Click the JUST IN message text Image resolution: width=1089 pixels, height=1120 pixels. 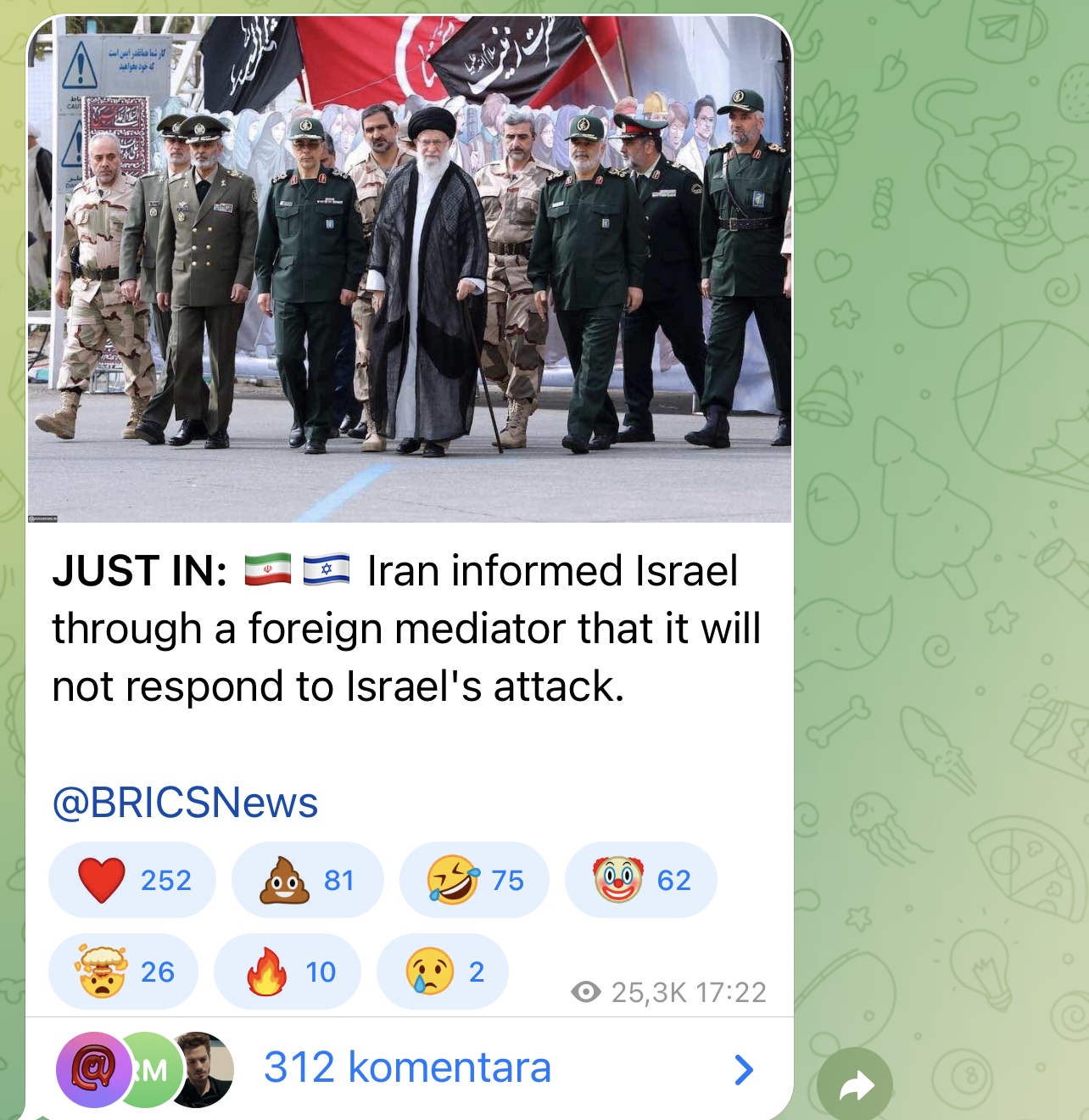pyautogui.click(x=407, y=629)
